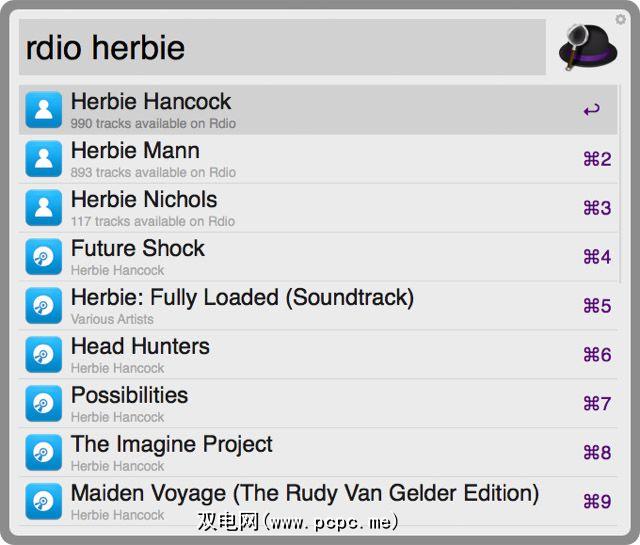Click the Herbie Nichols artist icon

click(x=43, y=207)
